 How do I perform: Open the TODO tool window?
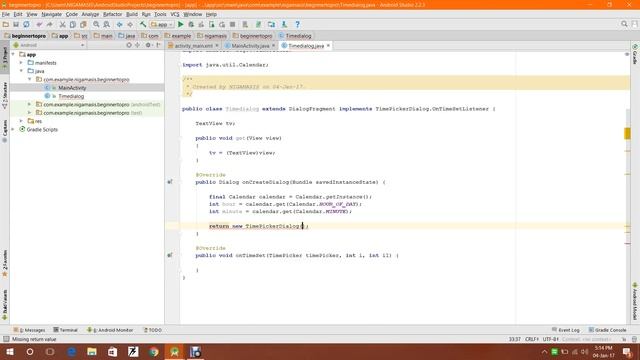coord(153,330)
